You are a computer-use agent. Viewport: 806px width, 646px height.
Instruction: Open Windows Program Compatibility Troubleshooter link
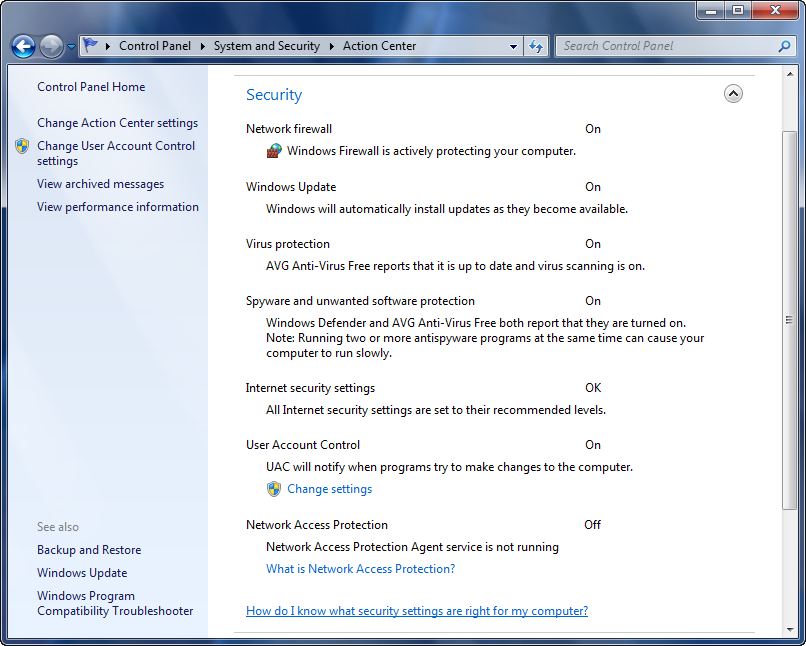[115, 603]
